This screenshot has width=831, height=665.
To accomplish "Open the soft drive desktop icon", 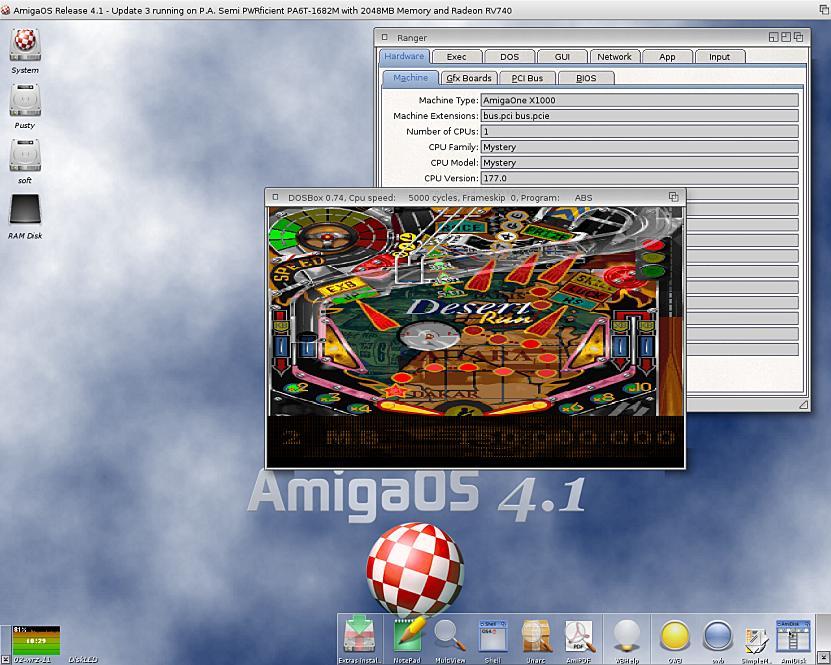I will point(25,156).
